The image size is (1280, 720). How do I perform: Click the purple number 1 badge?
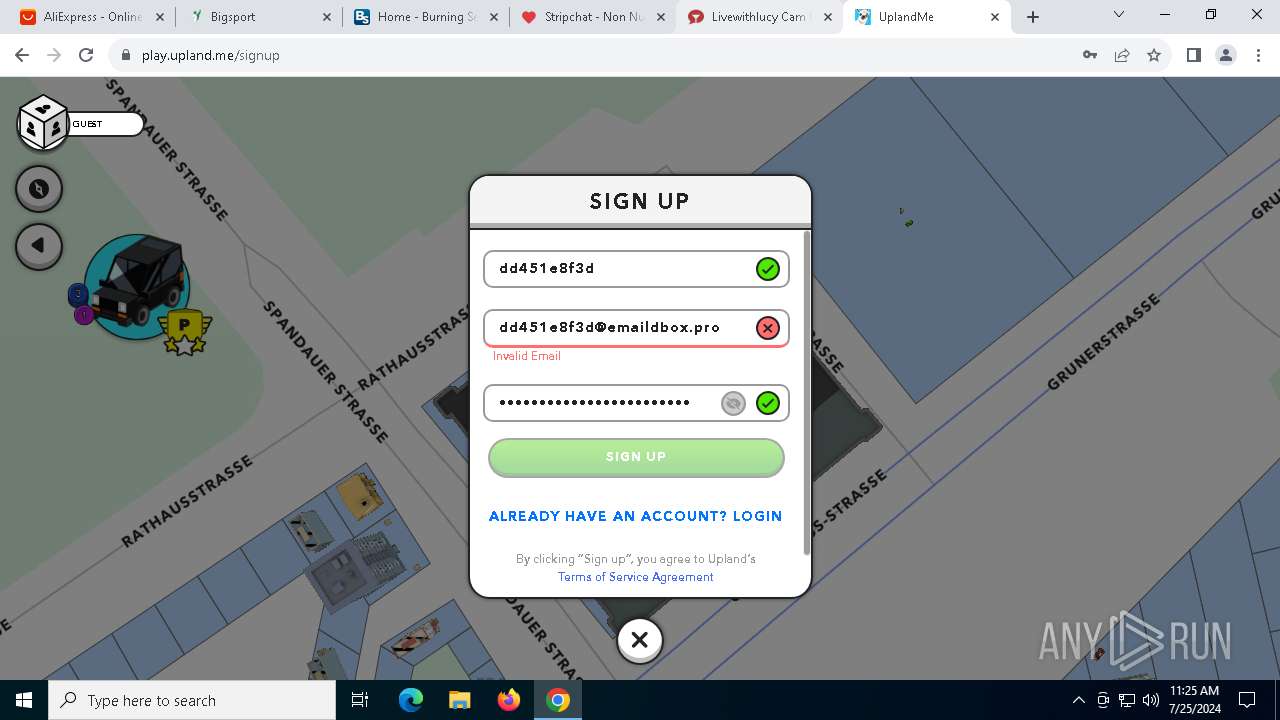pos(84,315)
